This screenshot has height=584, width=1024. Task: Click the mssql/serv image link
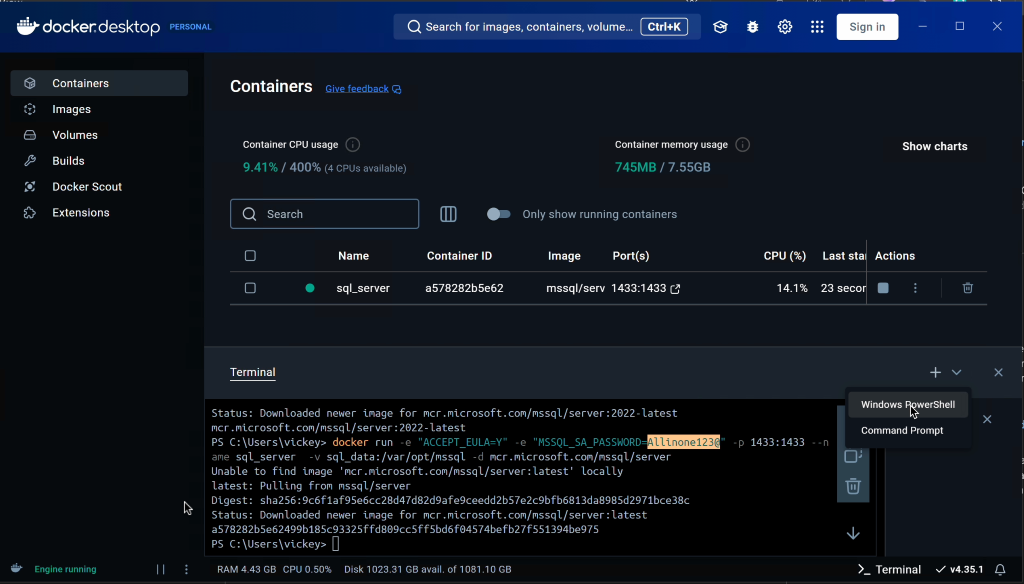(x=575, y=288)
